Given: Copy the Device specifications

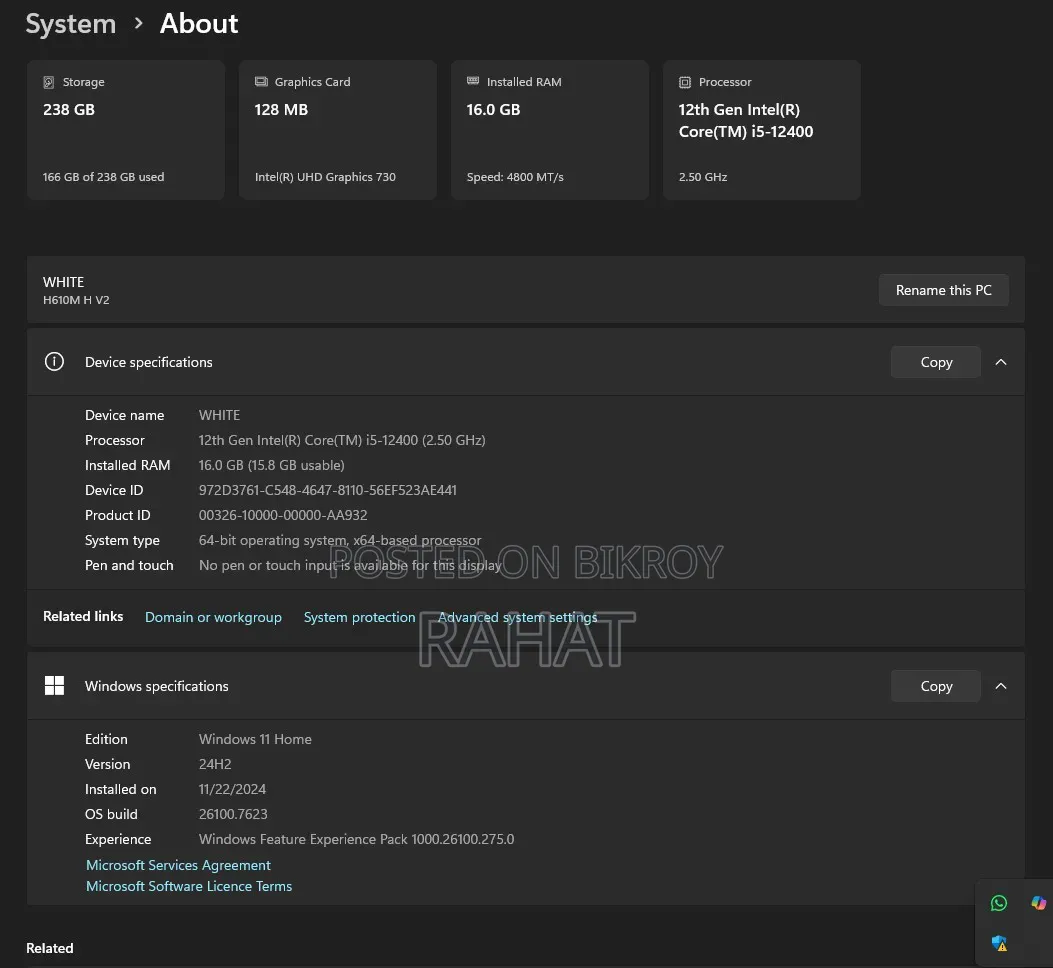Looking at the screenshot, I should coord(935,362).
